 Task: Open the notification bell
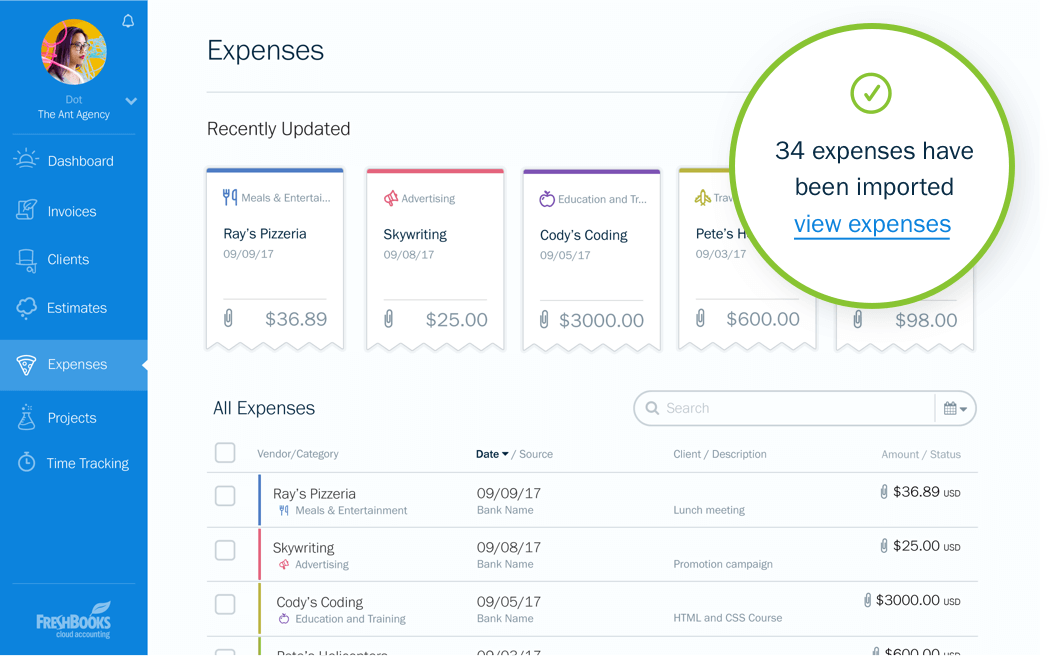click(128, 20)
